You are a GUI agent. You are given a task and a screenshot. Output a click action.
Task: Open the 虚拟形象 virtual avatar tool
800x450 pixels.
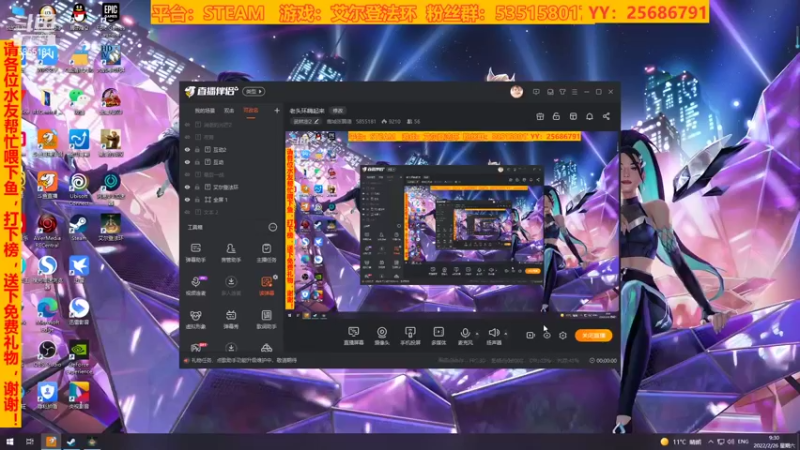coord(195,319)
